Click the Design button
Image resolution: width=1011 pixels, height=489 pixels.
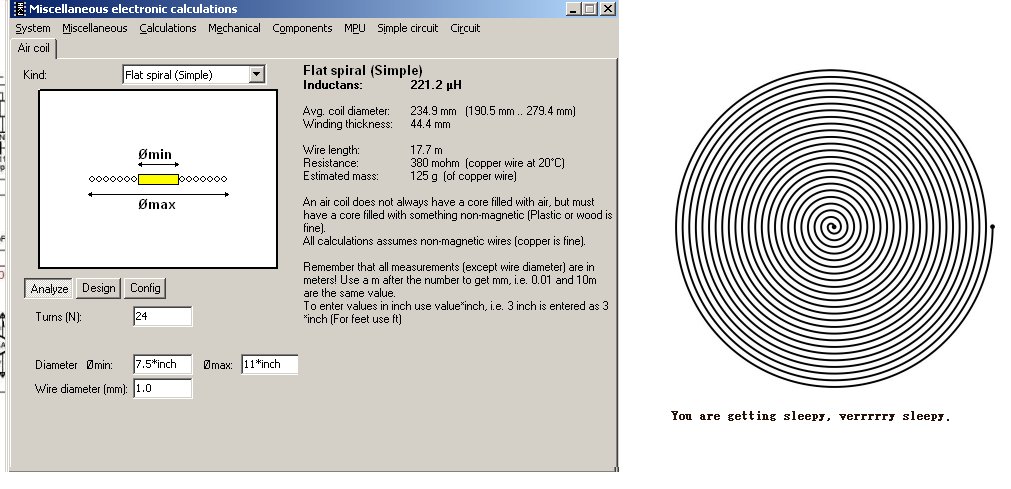[99, 288]
